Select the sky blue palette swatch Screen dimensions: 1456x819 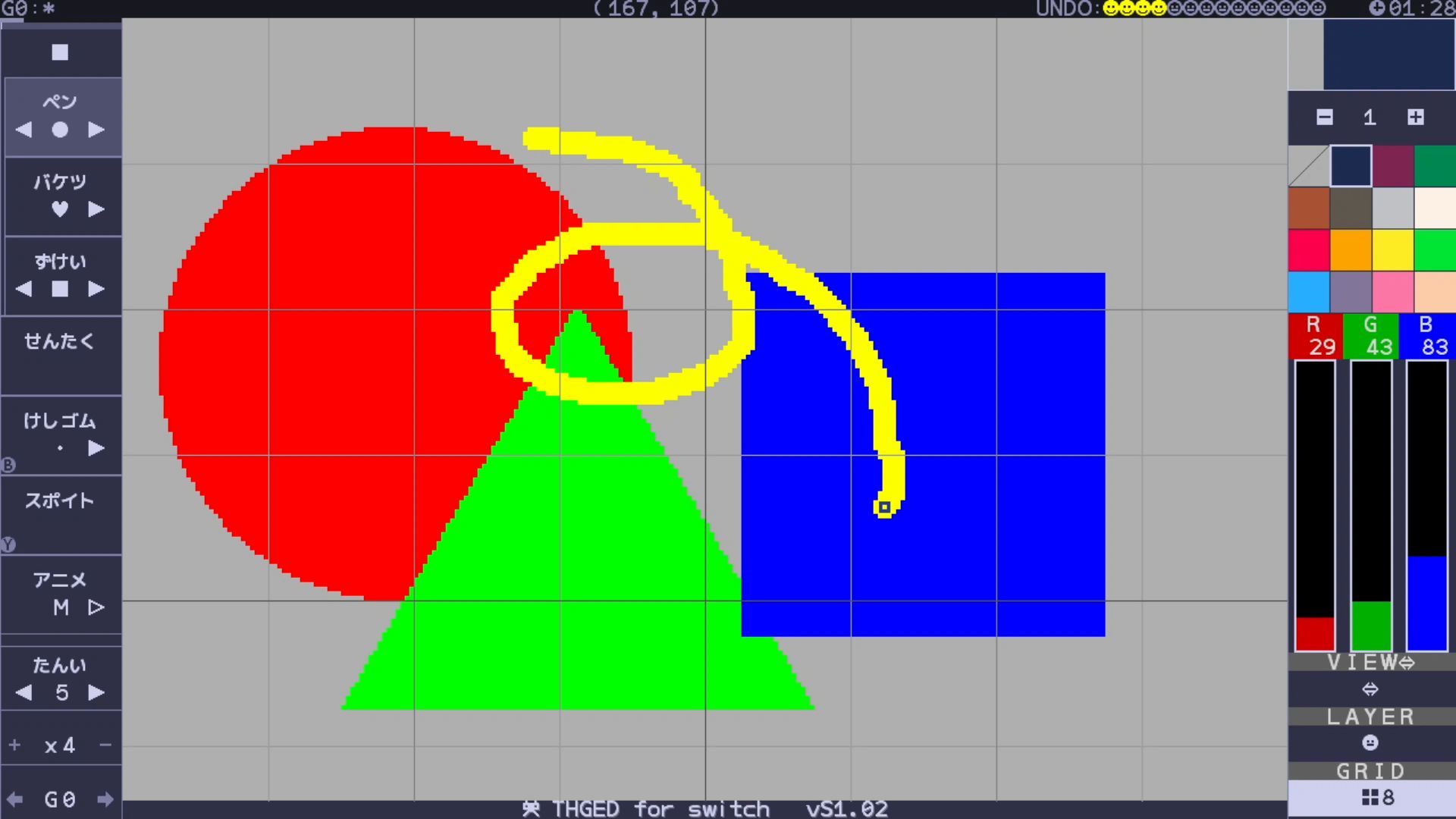pyautogui.click(x=1309, y=292)
